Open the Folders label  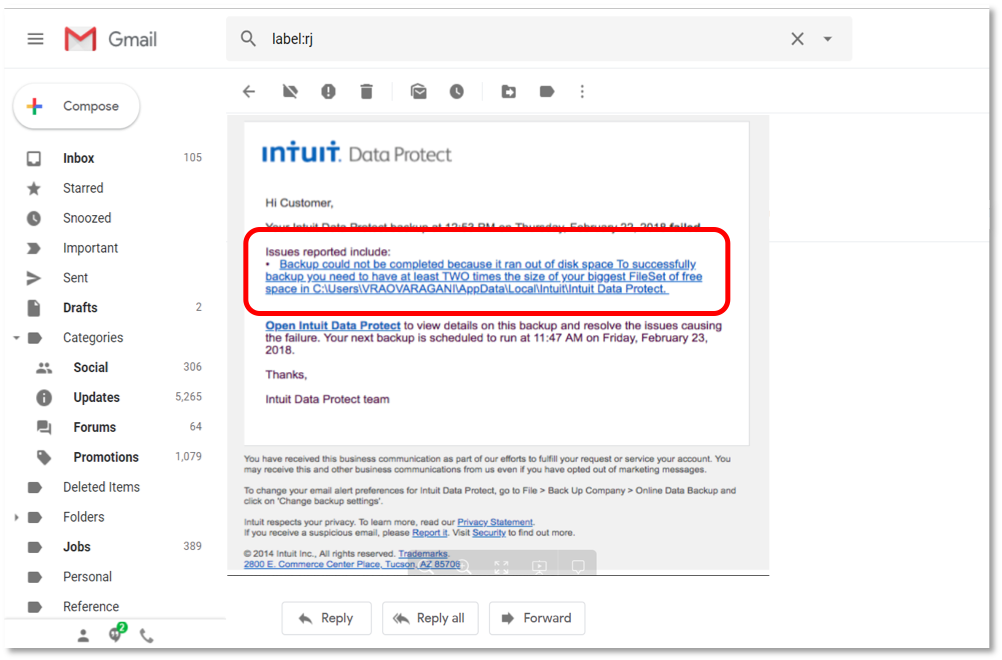point(83,518)
